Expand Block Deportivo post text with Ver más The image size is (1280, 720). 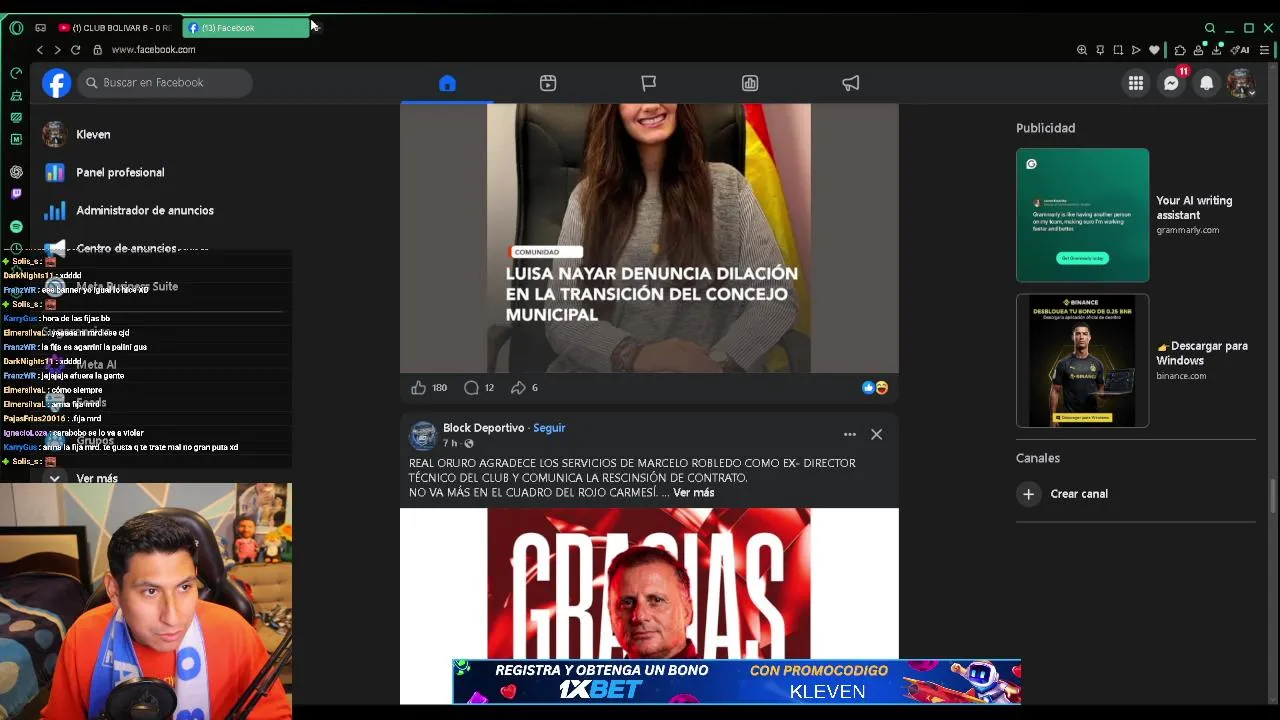pyautogui.click(x=693, y=493)
